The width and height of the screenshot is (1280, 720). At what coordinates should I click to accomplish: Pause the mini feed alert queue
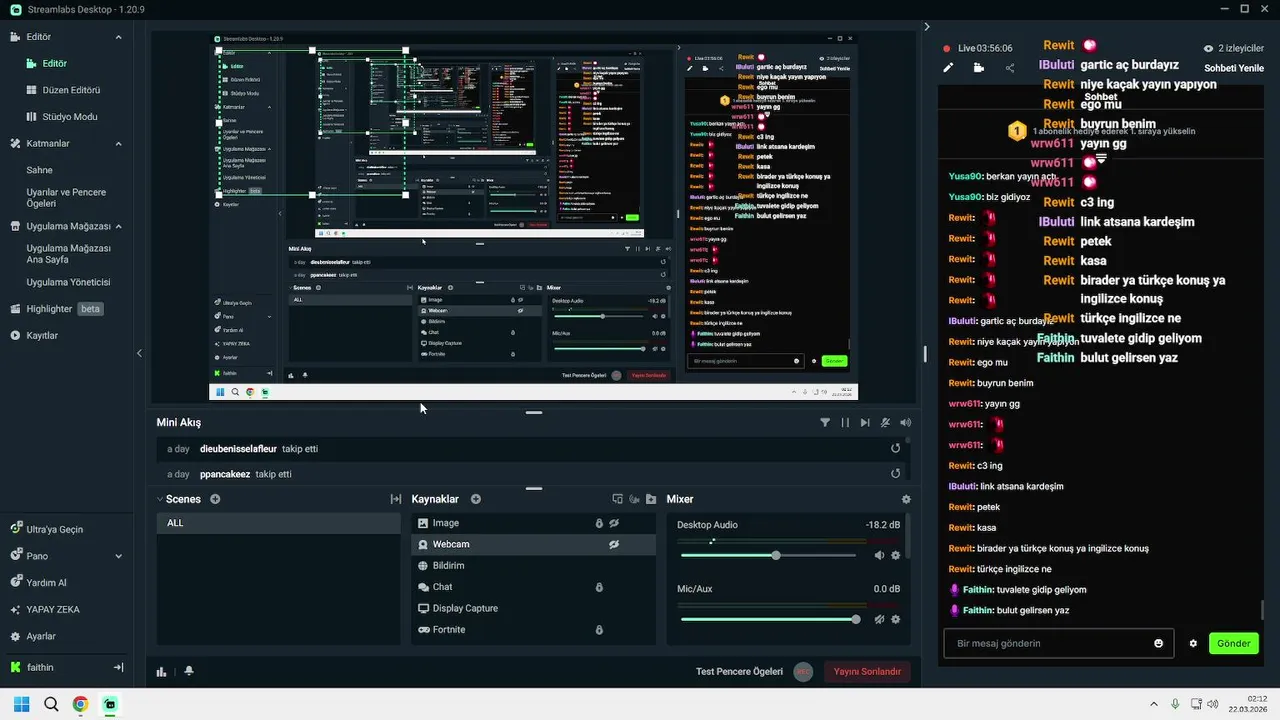[845, 423]
